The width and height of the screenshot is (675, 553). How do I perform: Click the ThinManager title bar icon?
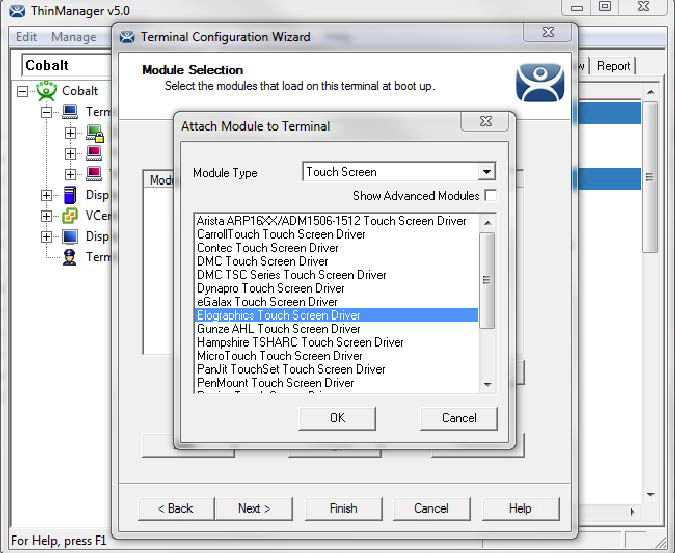click(17, 10)
